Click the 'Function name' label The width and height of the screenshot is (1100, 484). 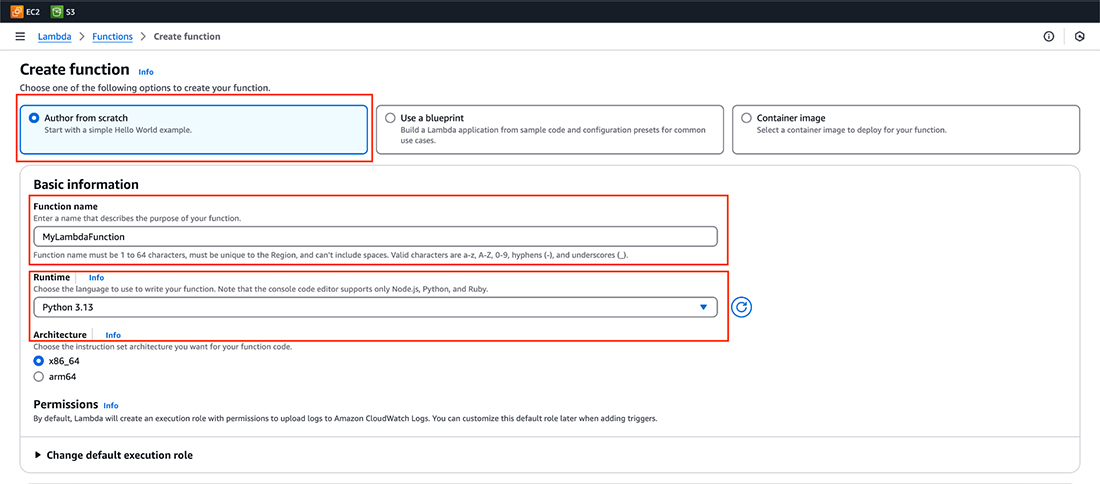(x=65, y=207)
